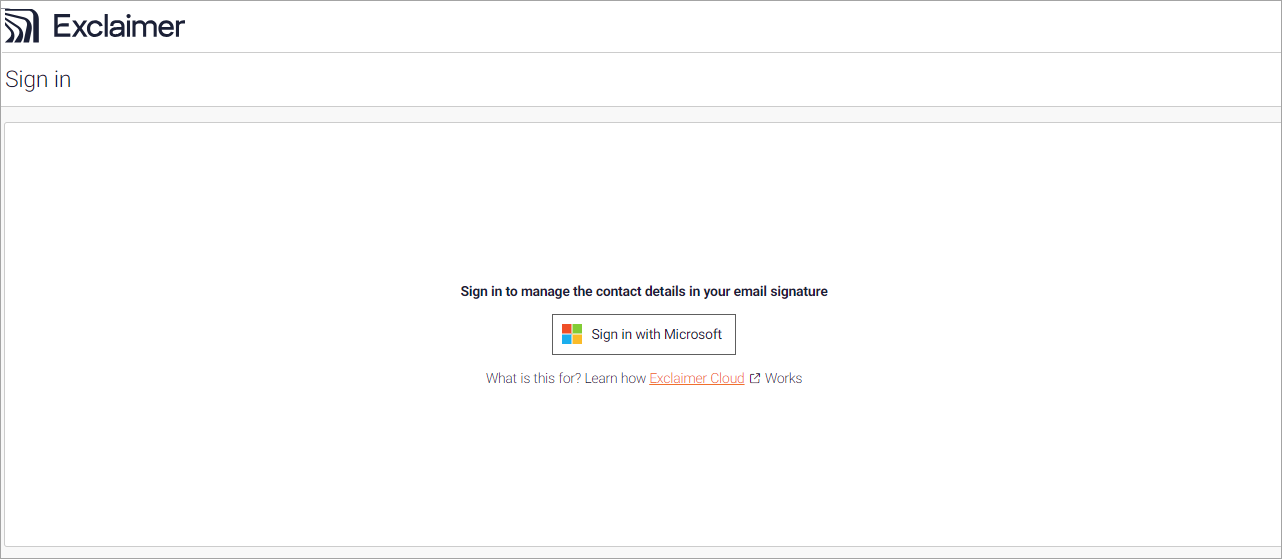Click the green square of Microsoft logo
Viewport: 1282px width, 559px height.
tap(577, 329)
